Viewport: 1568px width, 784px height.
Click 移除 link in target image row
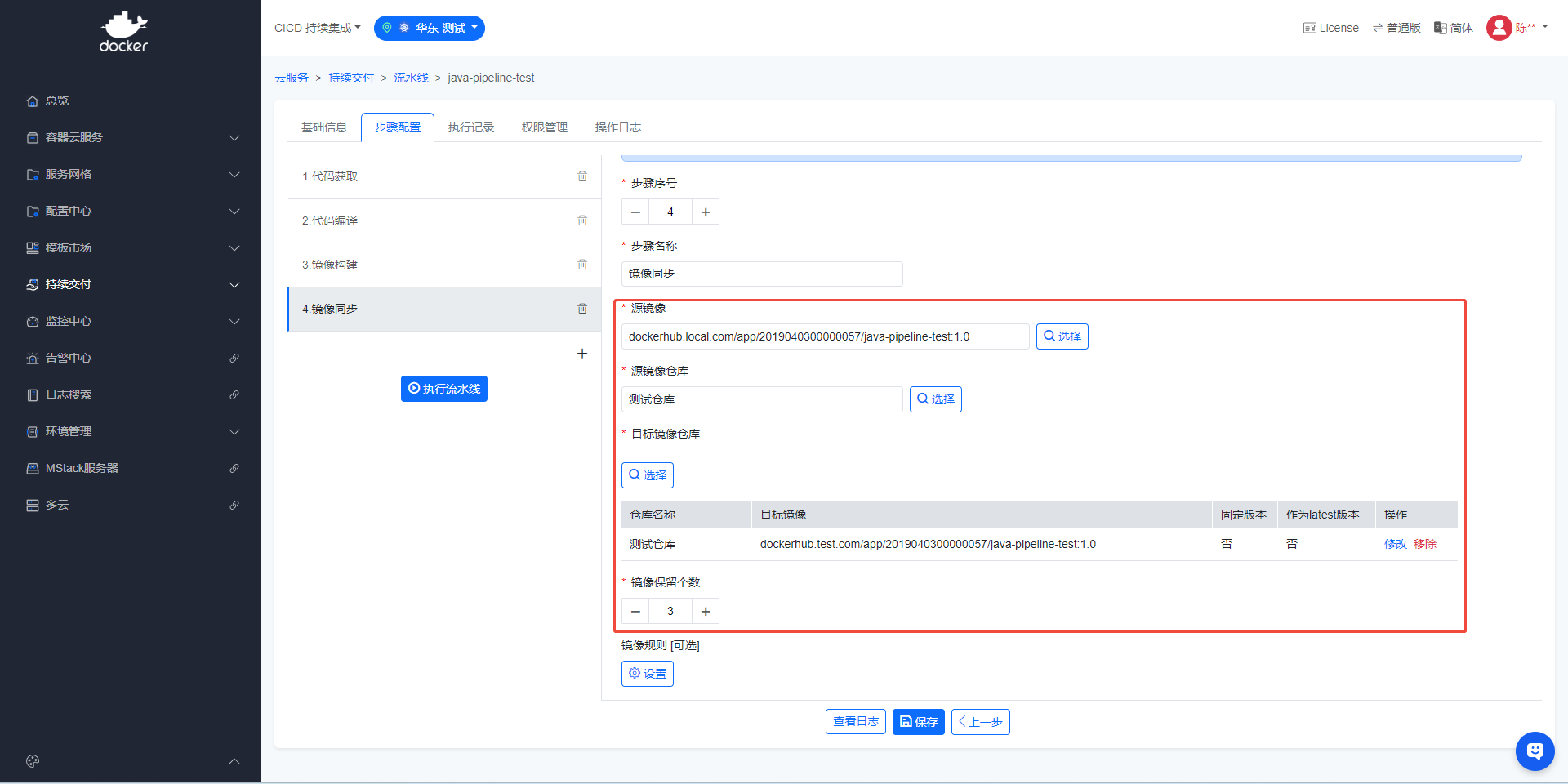point(1425,544)
